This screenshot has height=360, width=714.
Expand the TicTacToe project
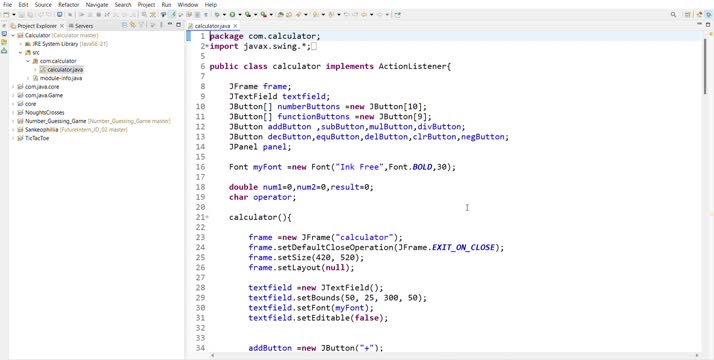13,138
